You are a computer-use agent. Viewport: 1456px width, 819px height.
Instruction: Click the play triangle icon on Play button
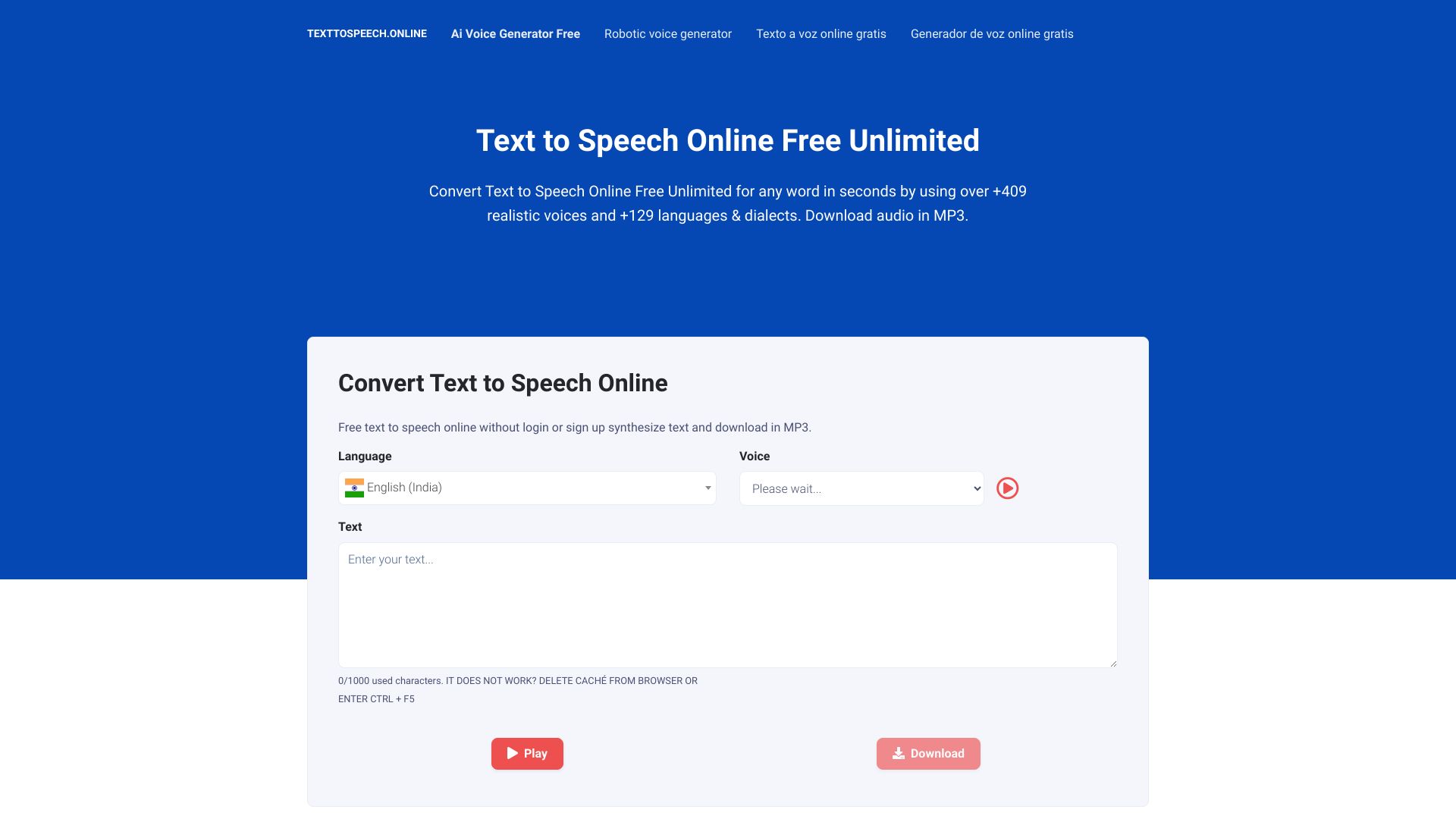click(x=512, y=753)
